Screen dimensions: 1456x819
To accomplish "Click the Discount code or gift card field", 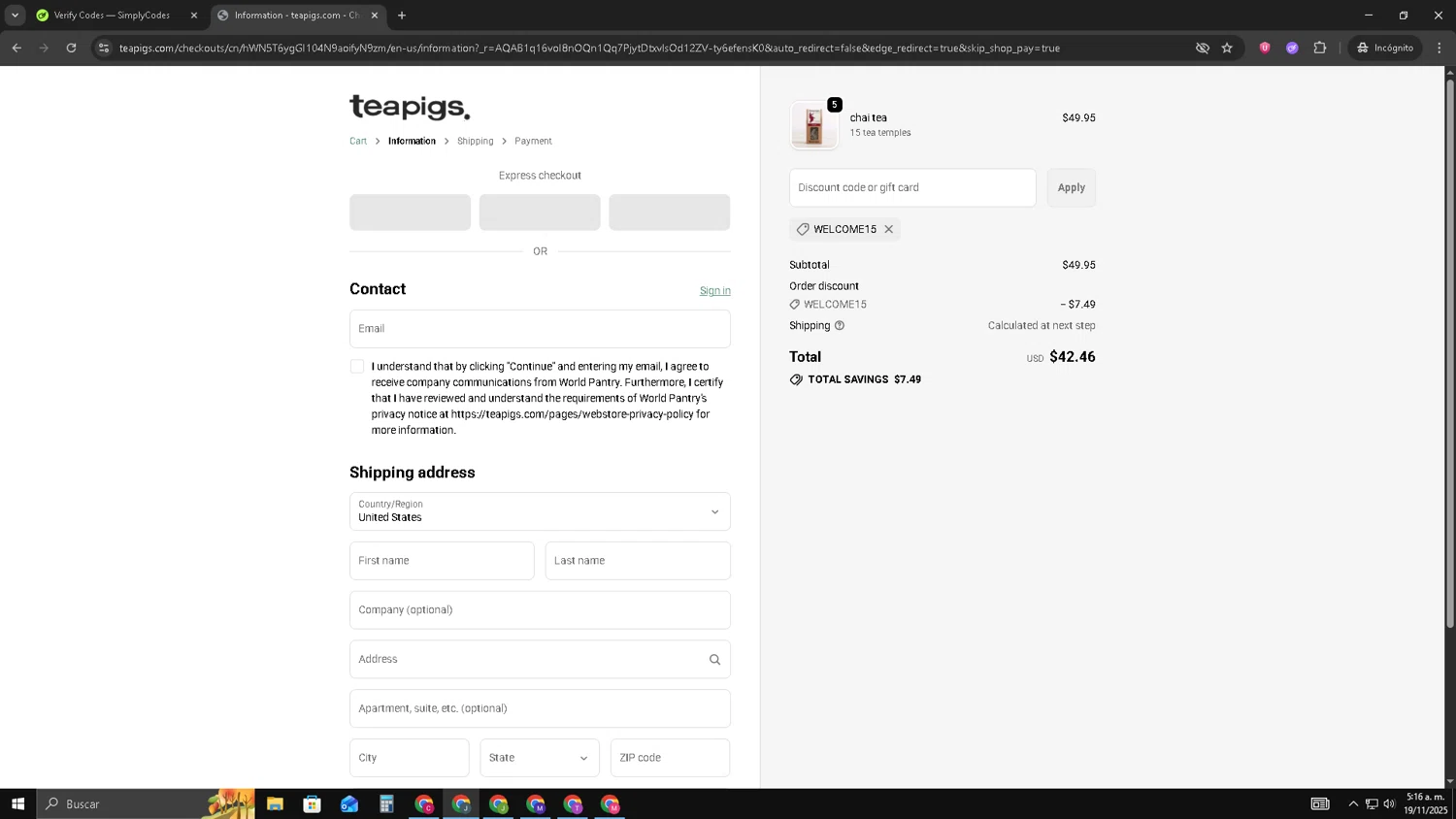I will click(912, 187).
